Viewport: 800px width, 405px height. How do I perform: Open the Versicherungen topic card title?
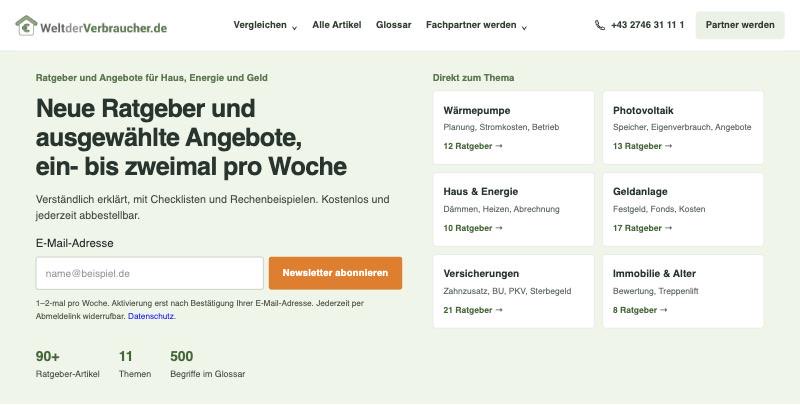point(481,273)
